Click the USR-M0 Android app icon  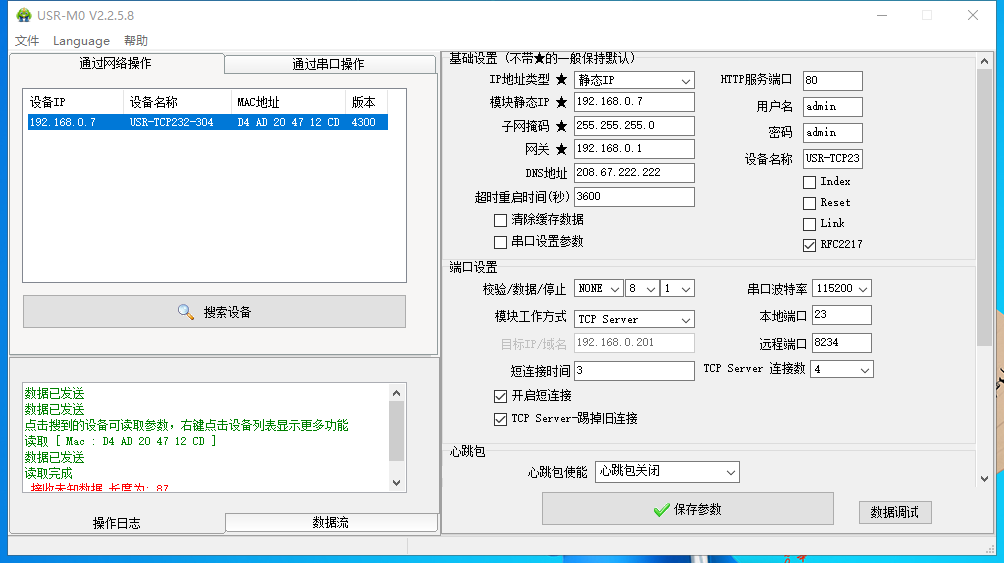coord(23,15)
